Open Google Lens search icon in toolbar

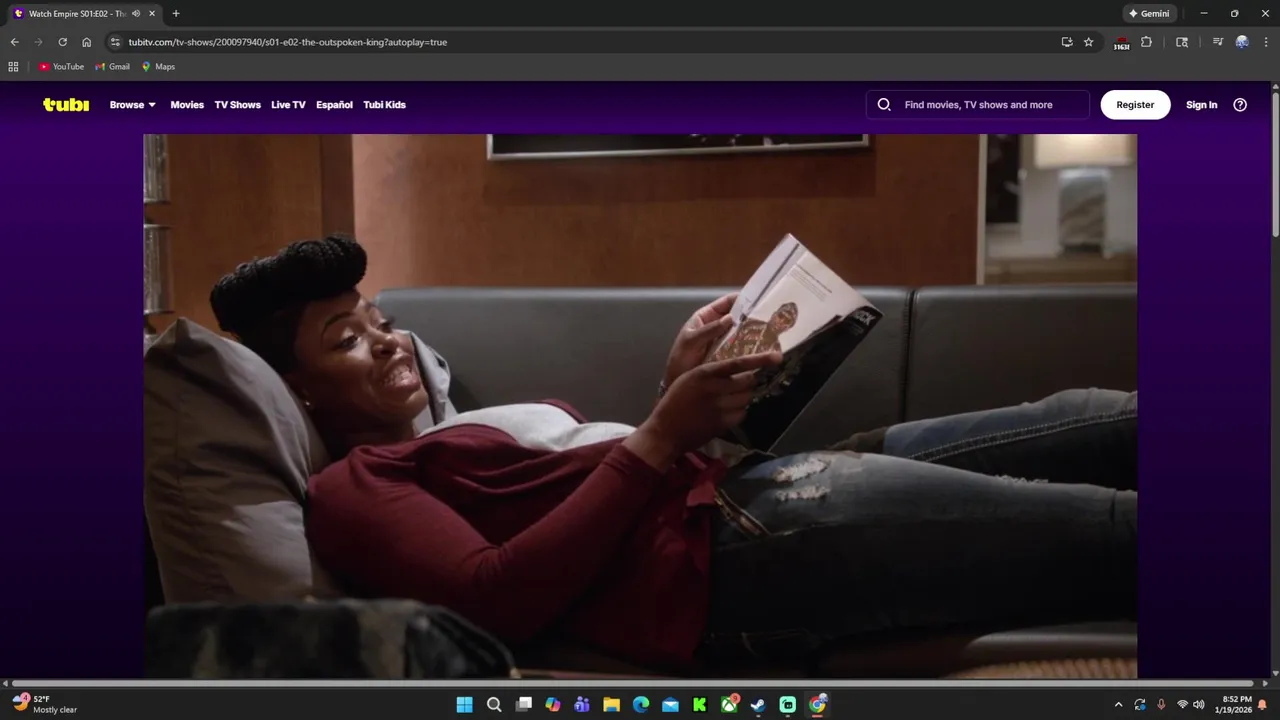coord(1182,42)
